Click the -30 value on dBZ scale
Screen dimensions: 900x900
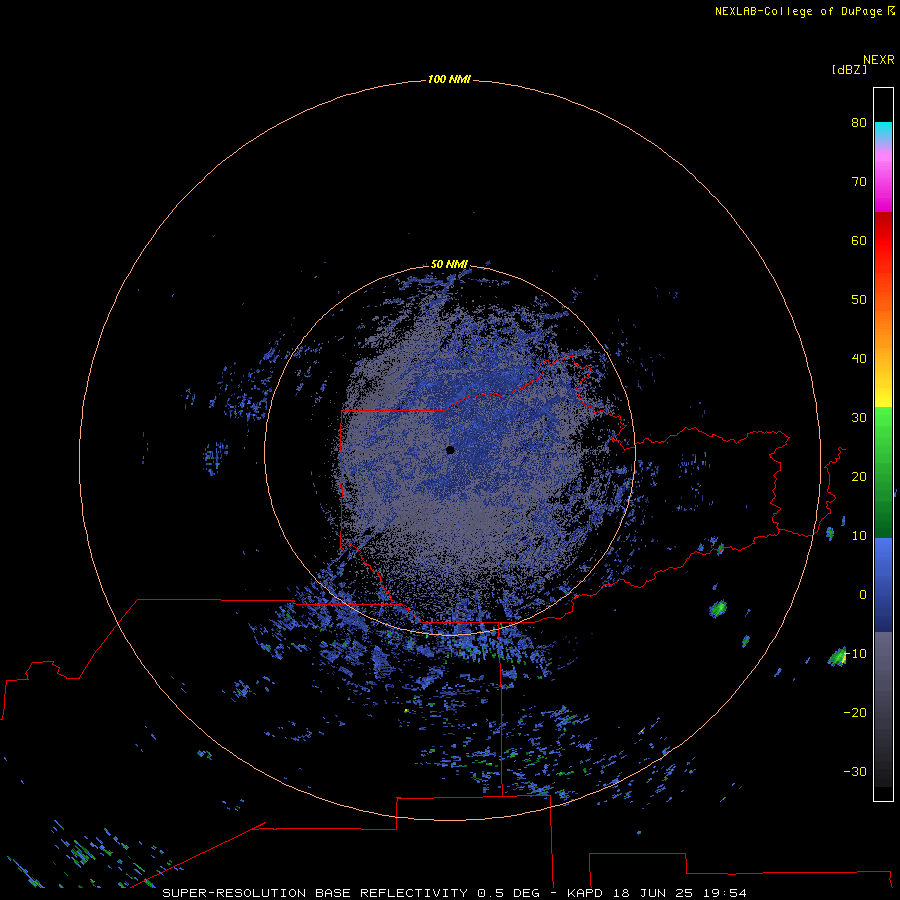pos(855,771)
